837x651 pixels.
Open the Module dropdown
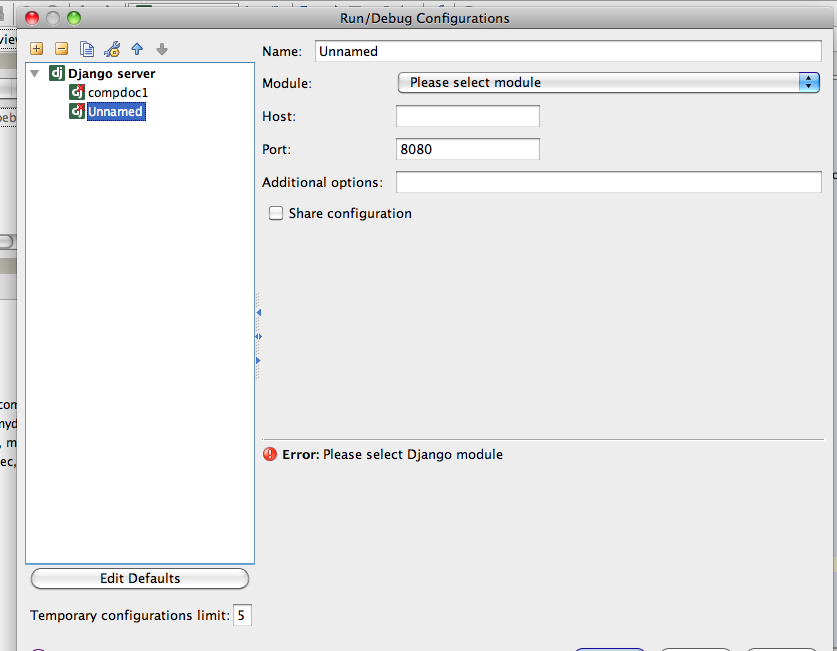pyautogui.click(x=608, y=82)
